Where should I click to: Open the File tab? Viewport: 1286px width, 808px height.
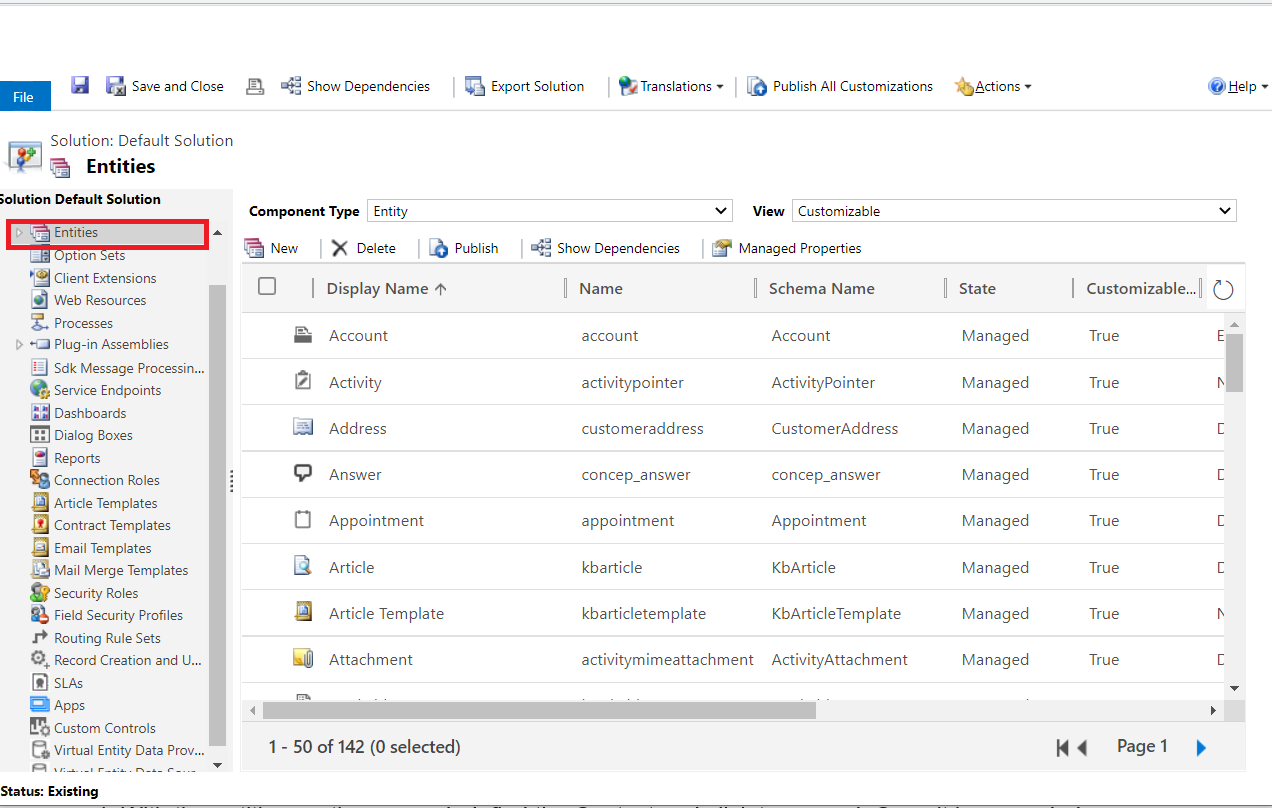coord(24,97)
